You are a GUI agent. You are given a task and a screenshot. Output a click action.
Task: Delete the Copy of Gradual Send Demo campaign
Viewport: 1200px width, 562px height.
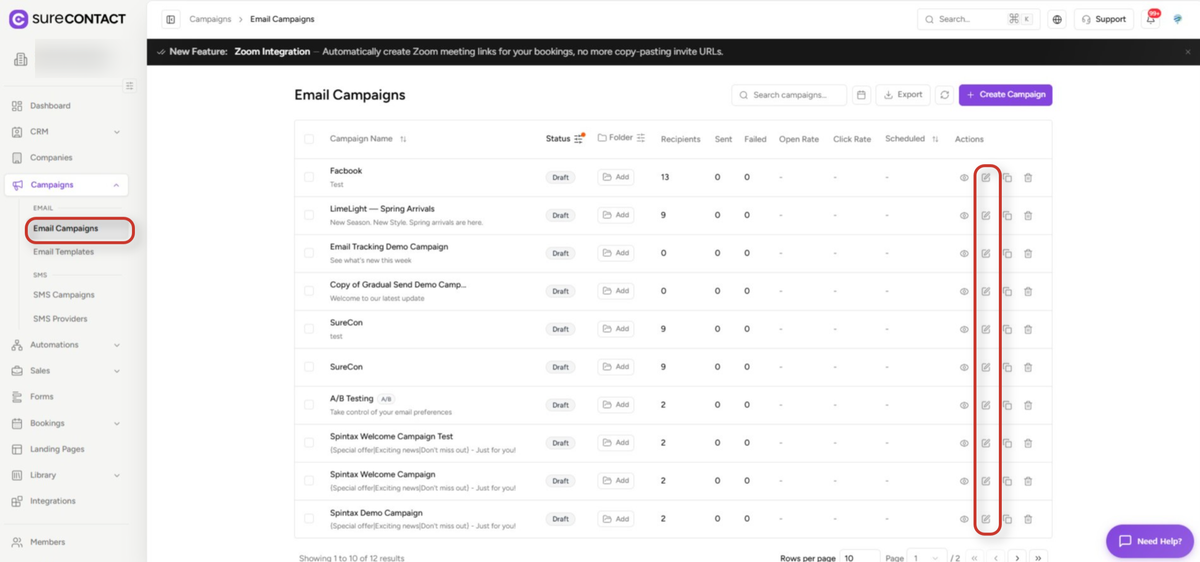click(1028, 292)
